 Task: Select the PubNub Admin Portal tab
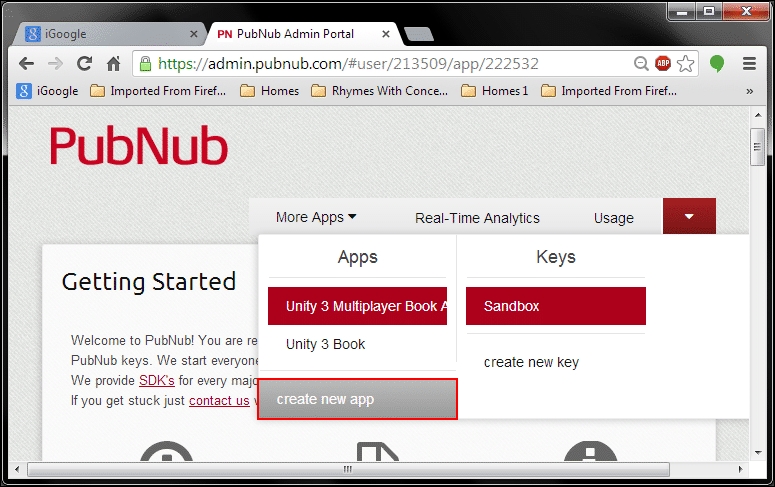(x=303, y=34)
